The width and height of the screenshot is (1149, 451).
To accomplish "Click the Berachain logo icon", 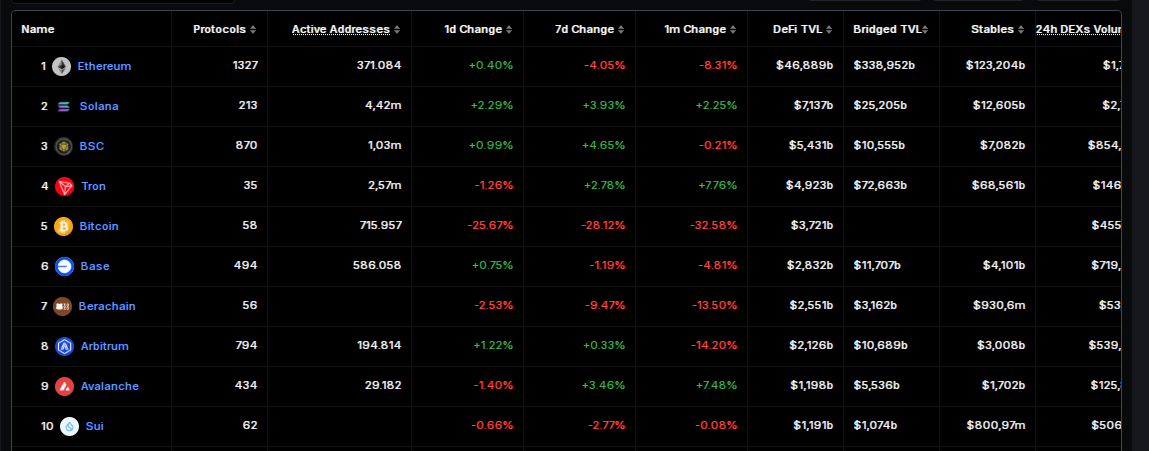I will 63,306.
